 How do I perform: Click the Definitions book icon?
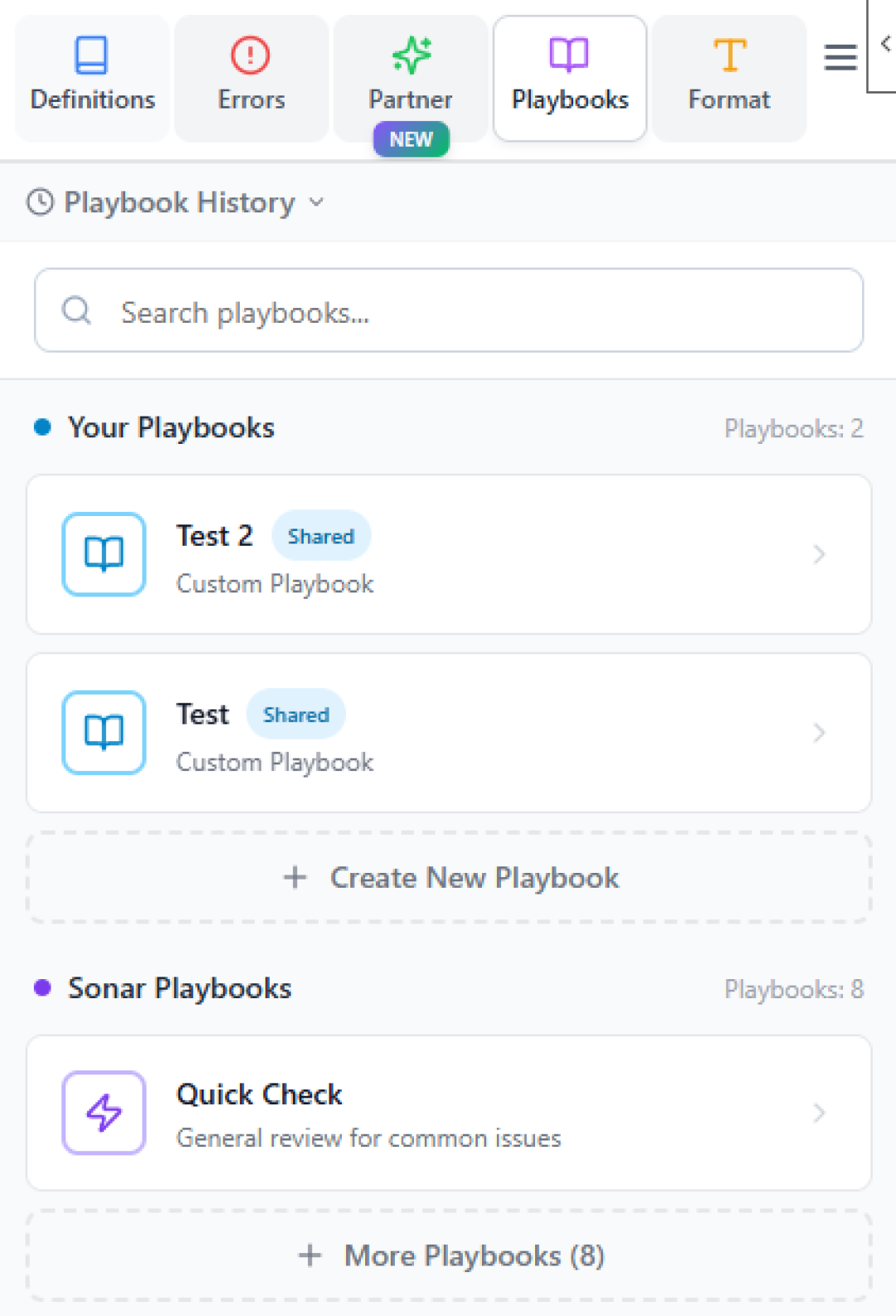[91, 55]
